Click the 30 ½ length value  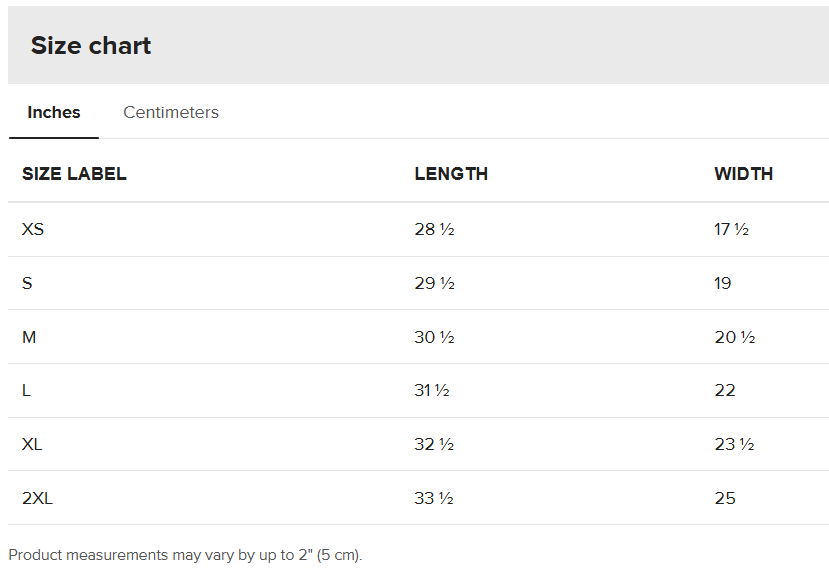tap(434, 337)
